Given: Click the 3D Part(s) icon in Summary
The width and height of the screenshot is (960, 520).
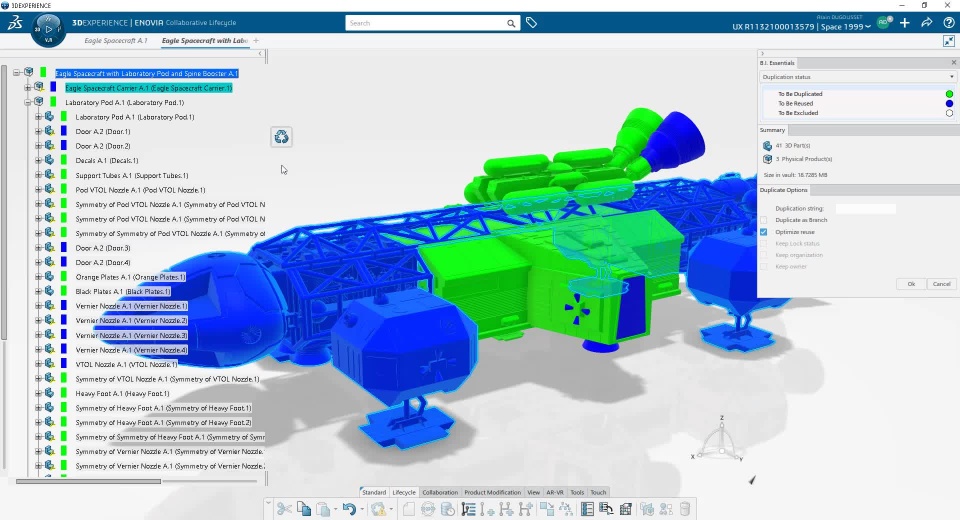Looking at the screenshot, I should pos(767,146).
